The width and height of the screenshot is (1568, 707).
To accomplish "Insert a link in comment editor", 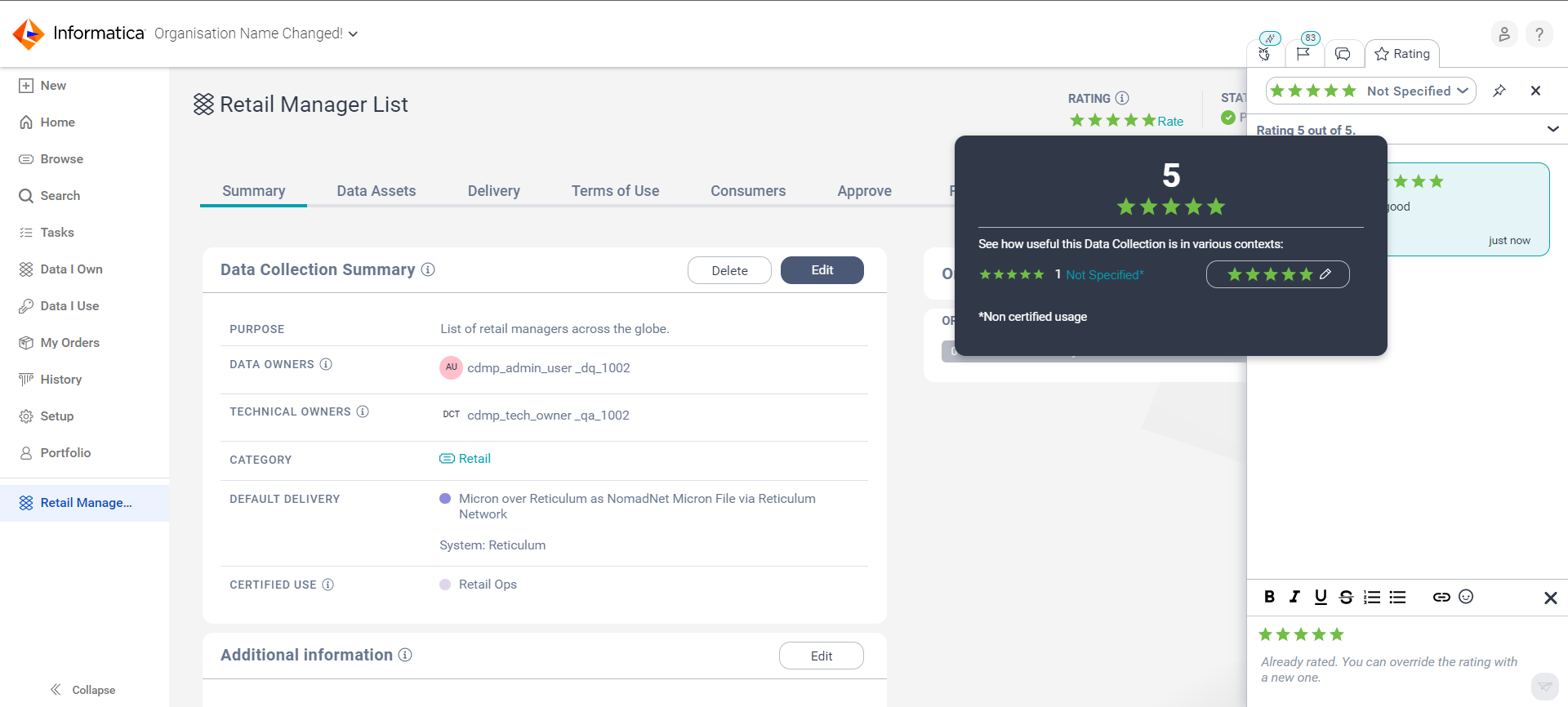I will [1441, 597].
